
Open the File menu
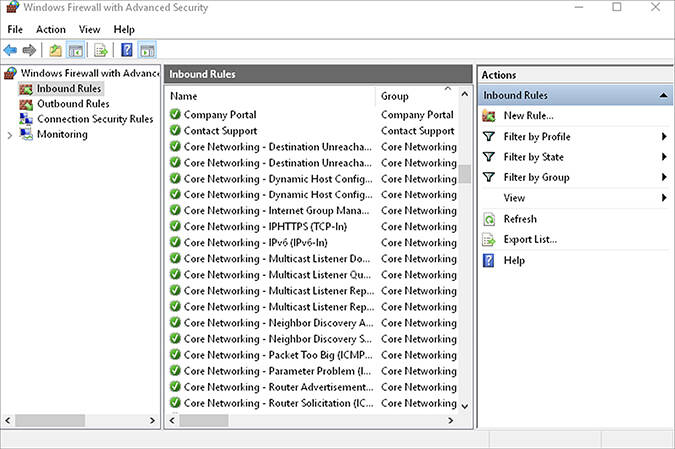point(15,30)
